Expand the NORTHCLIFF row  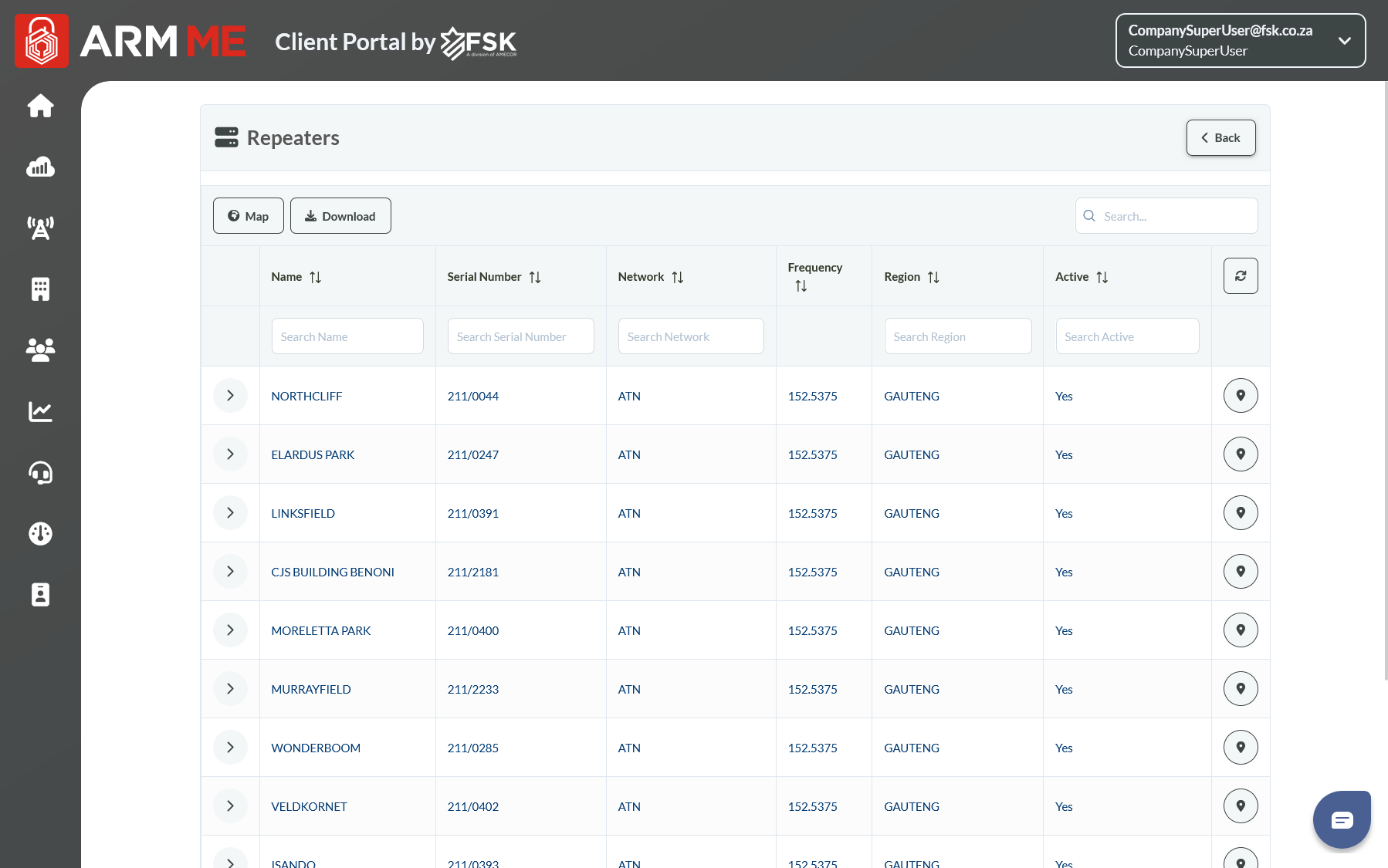coord(230,396)
